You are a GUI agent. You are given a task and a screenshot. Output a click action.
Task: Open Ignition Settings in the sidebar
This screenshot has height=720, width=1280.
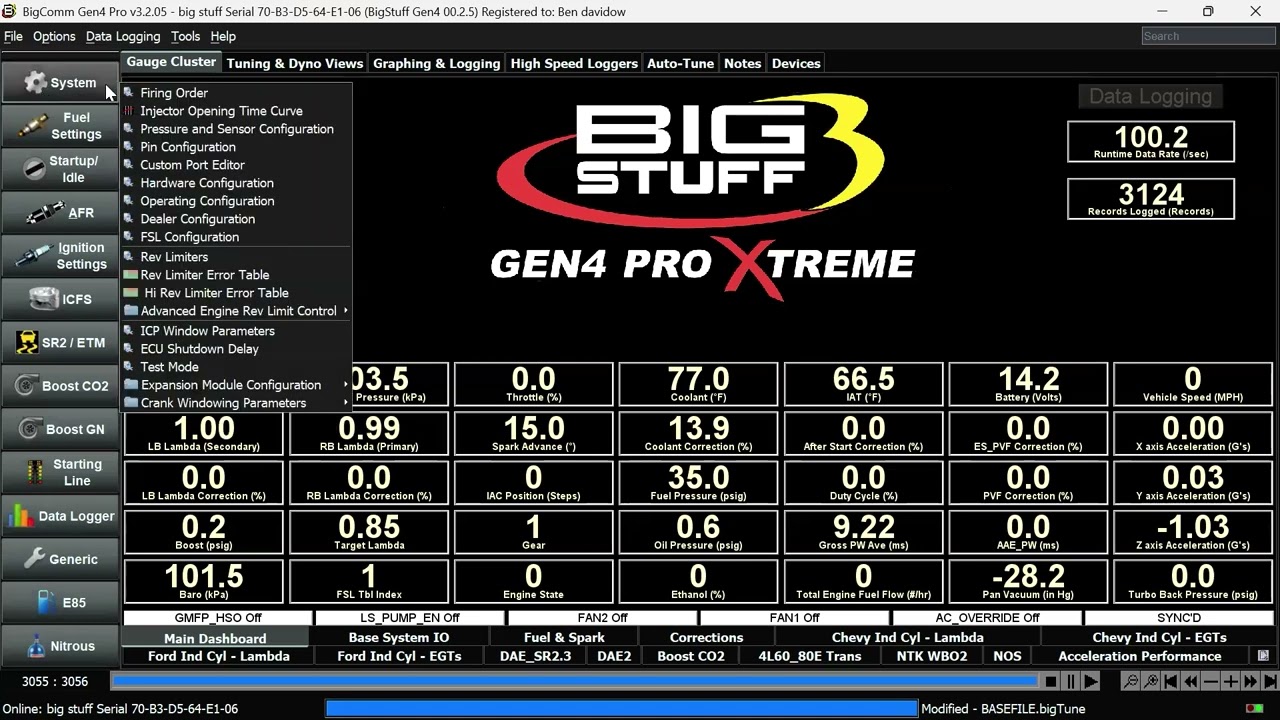[x=60, y=256]
